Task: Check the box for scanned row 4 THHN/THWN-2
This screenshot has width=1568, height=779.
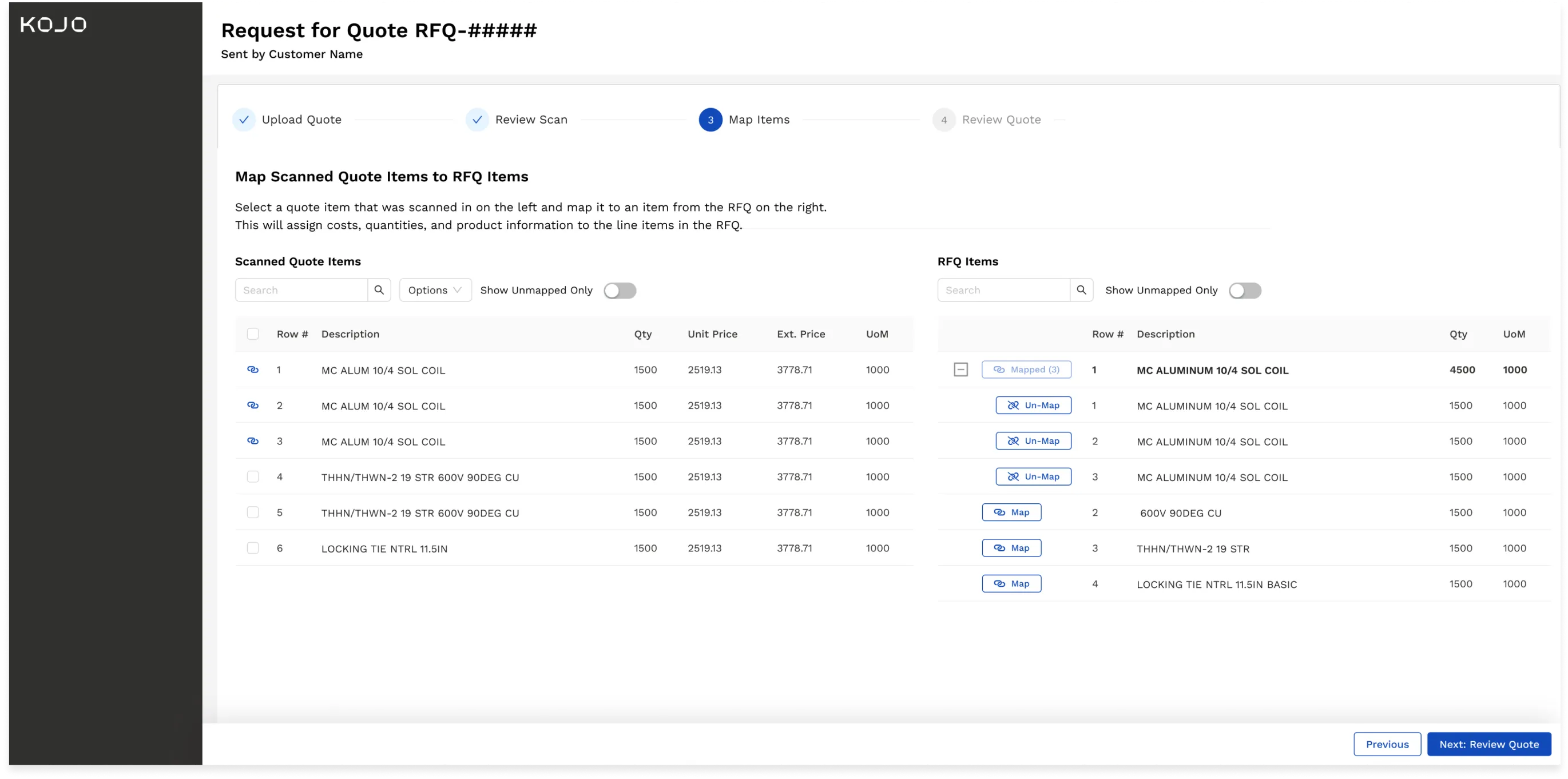Action: [253, 477]
